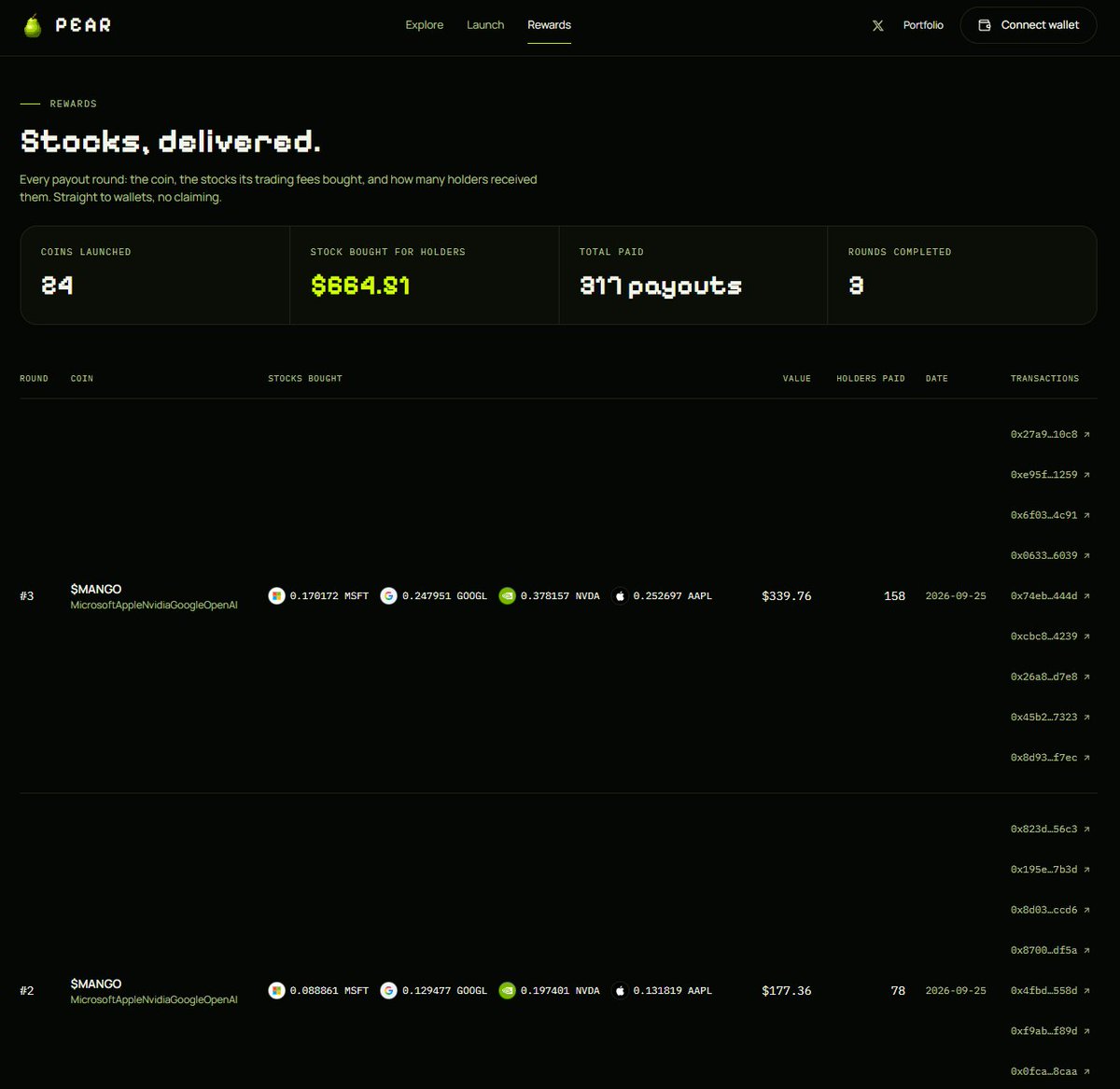Click the GOOGL icon in round #2
This screenshot has height=1089, width=1120.
click(x=388, y=990)
